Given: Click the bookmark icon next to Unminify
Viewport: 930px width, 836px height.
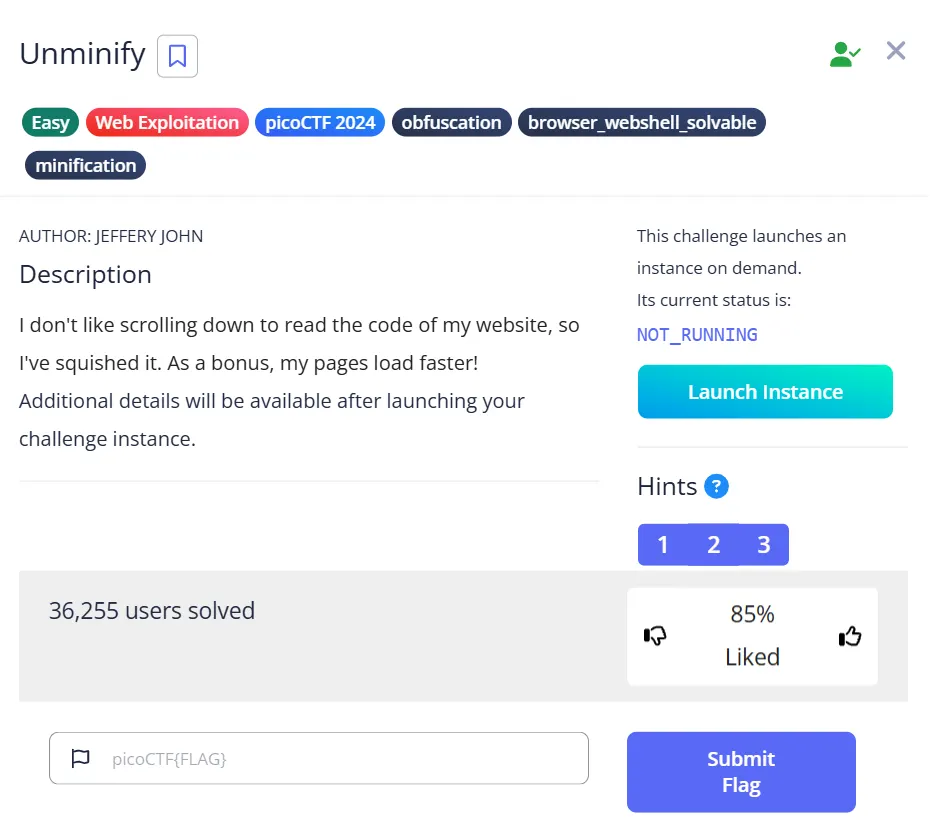Looking at the screenshot, I should [x=177, y=57].
